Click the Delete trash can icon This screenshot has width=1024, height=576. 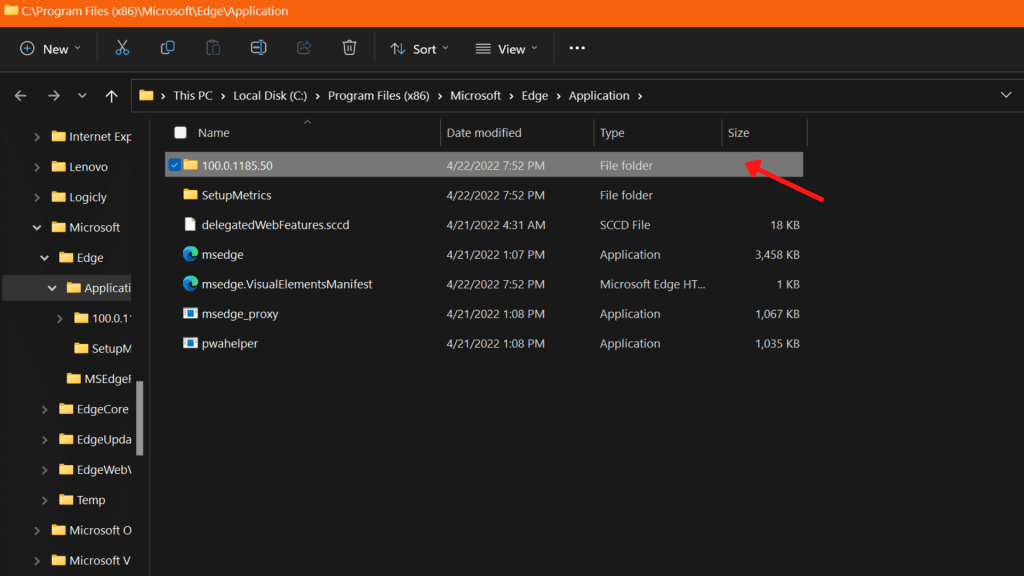(349, 48)
